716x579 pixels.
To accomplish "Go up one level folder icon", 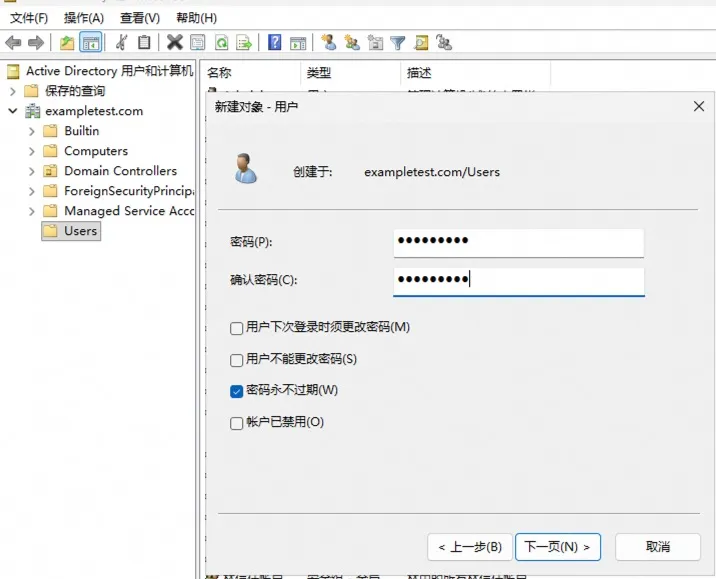I will pyautogui.click(x=67, y=43).
